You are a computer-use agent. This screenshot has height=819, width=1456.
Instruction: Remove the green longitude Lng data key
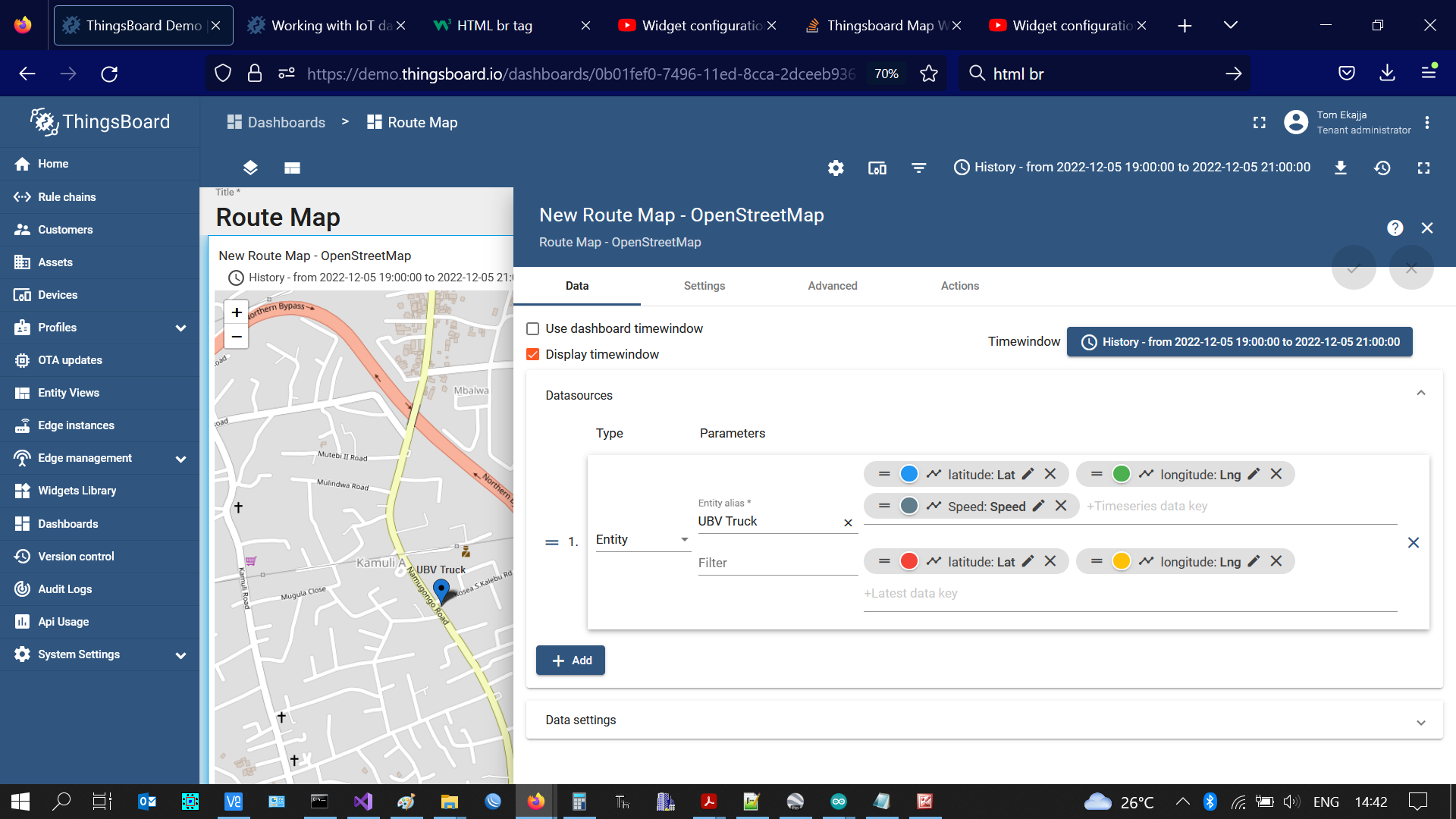[x=1276, y=474]
